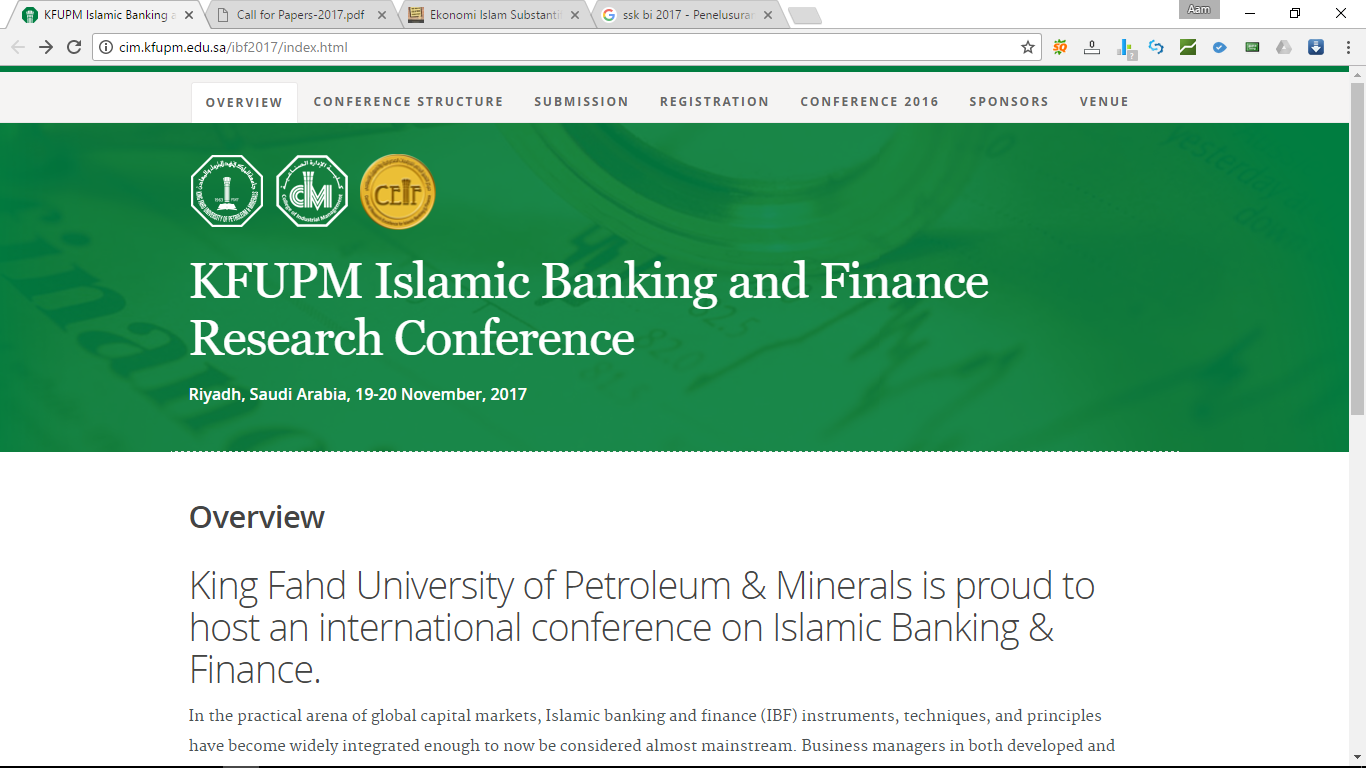Open the green line-graph extension icon
The width and height of the screenshot is (1366, 768).
coord(1188,47)
